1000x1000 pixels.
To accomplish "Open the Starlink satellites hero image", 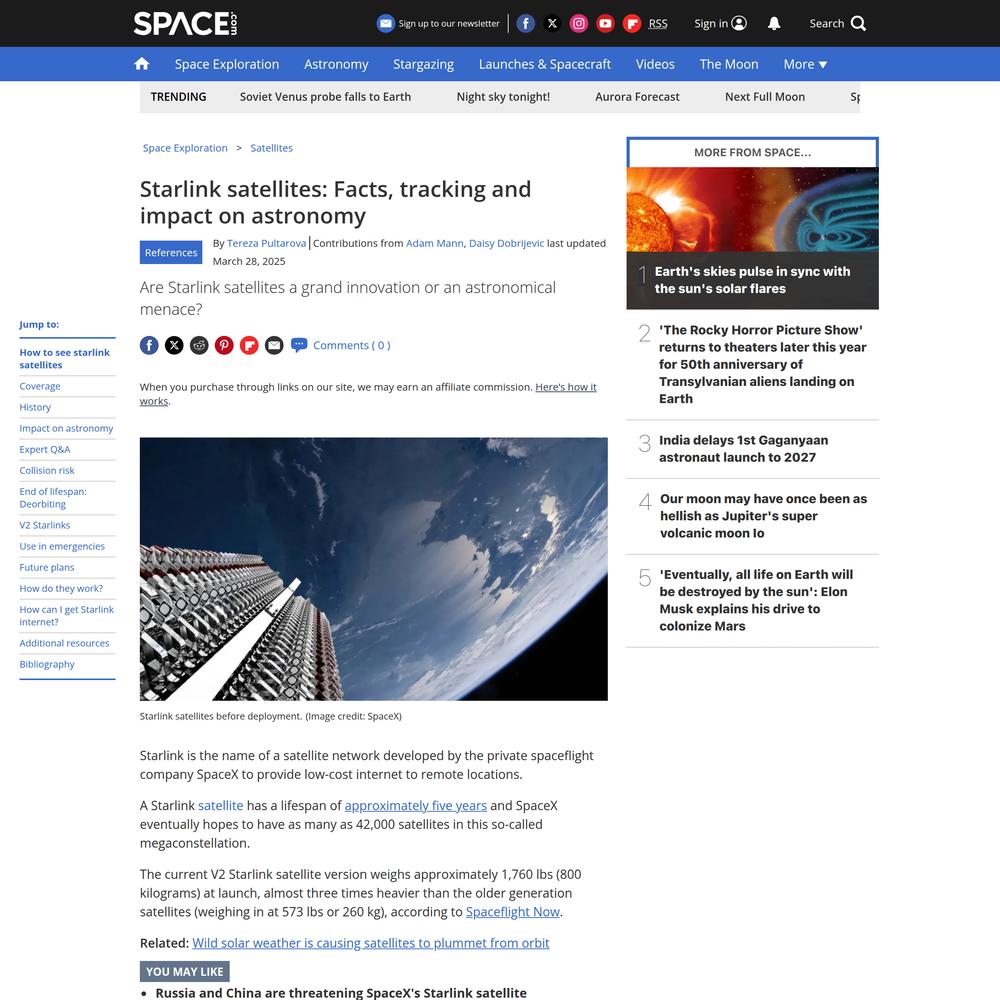I will pyautogui.click(x=374, y=569).
